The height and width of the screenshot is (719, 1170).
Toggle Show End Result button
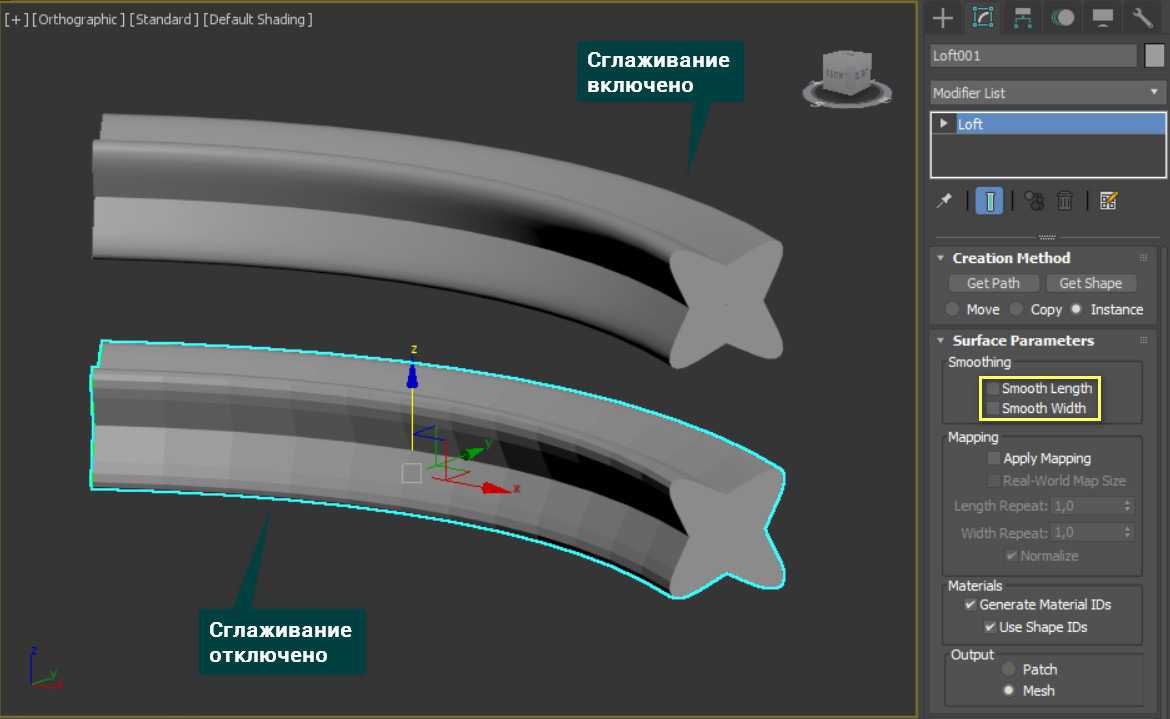(989, 201)
